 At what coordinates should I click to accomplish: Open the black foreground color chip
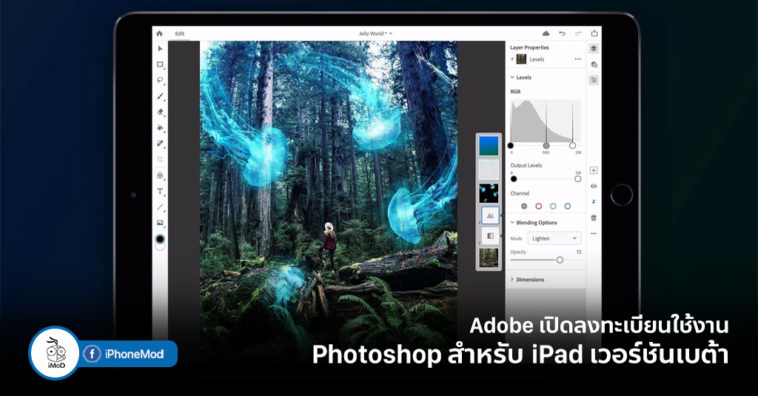[160, 239]
